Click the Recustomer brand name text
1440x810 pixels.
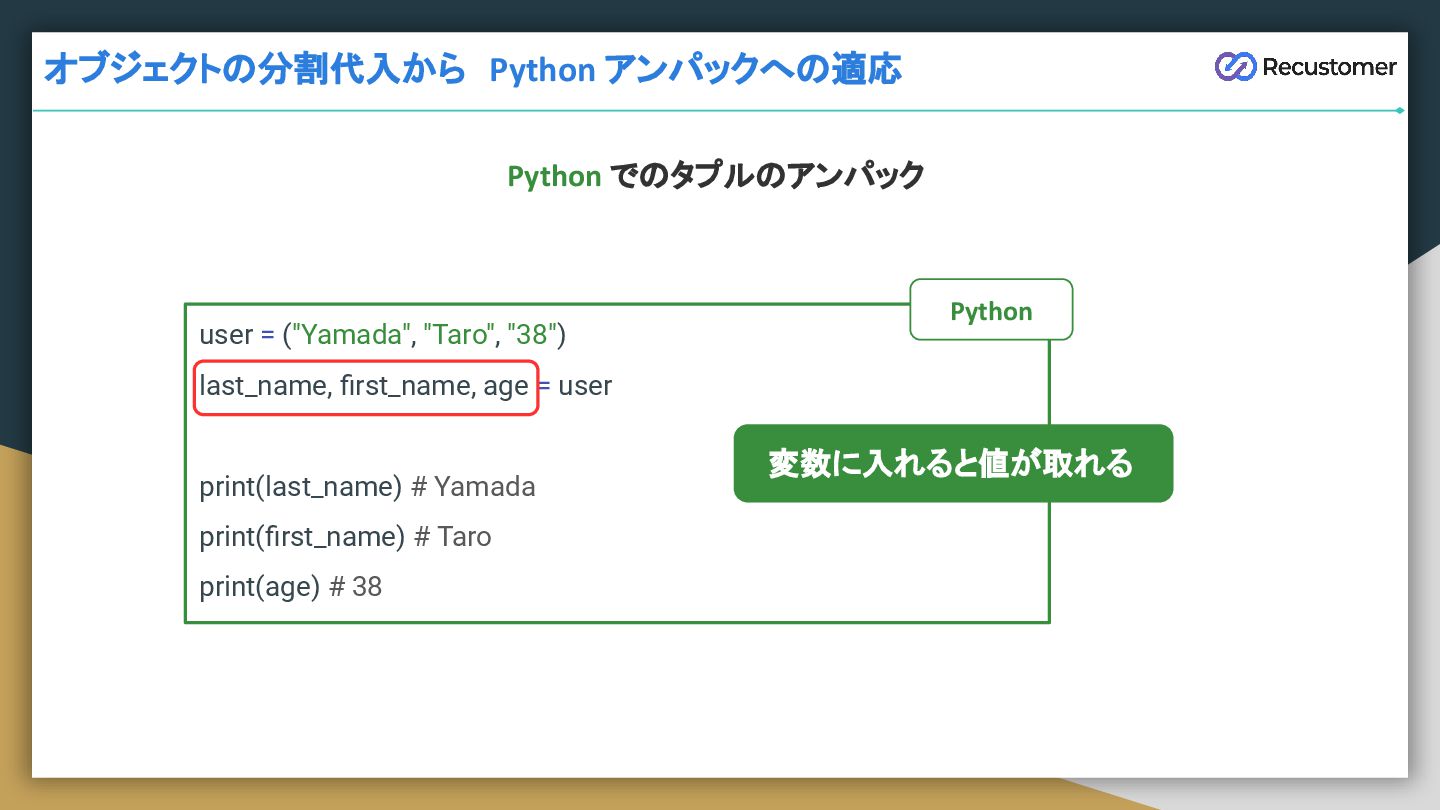coord(1329,67)
